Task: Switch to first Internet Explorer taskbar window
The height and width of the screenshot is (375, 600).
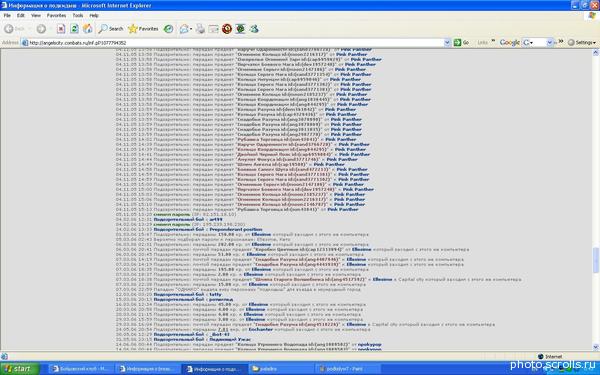Action: [x=81, y=369]
